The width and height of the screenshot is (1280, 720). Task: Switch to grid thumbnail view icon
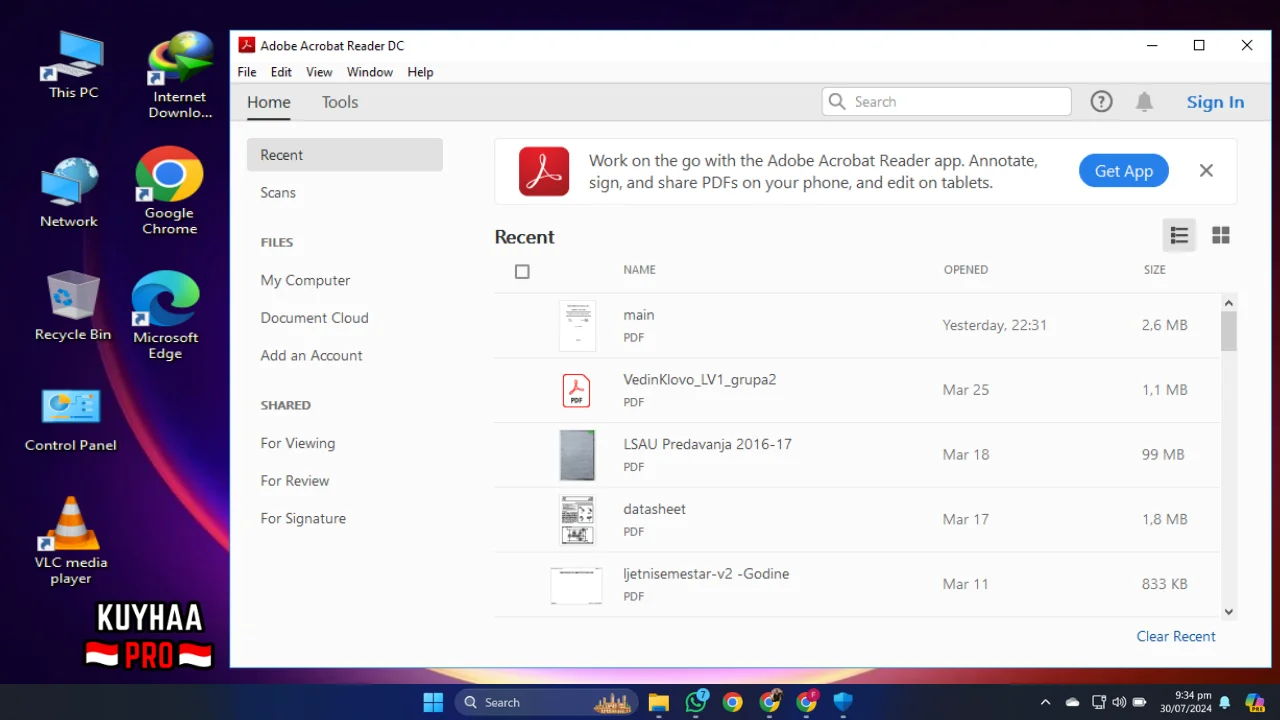1221,235
